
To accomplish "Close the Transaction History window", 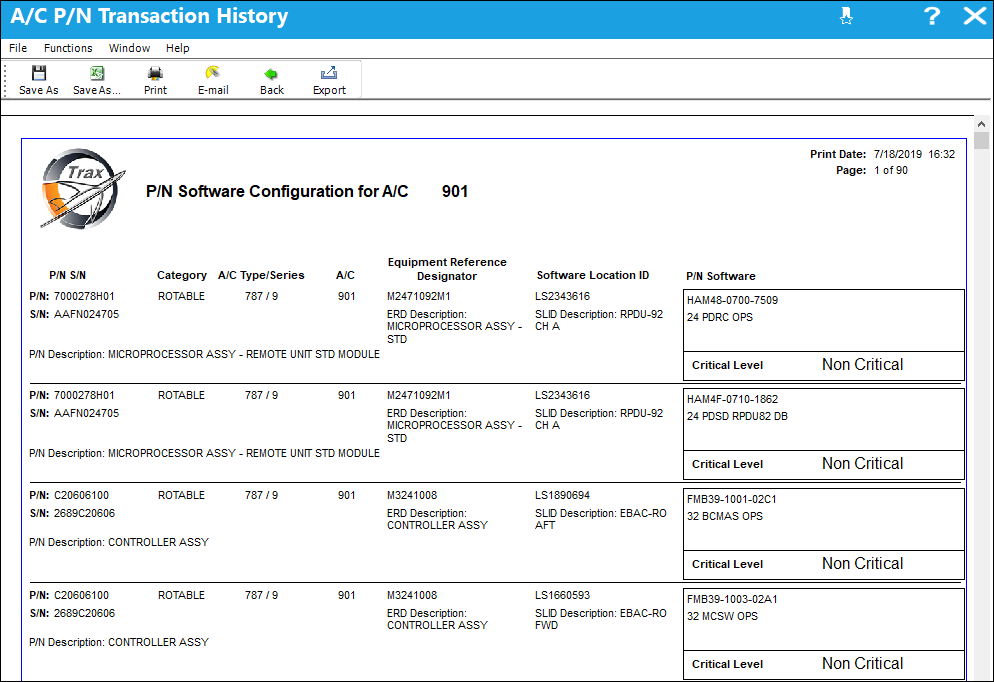I will coord(974,16).
